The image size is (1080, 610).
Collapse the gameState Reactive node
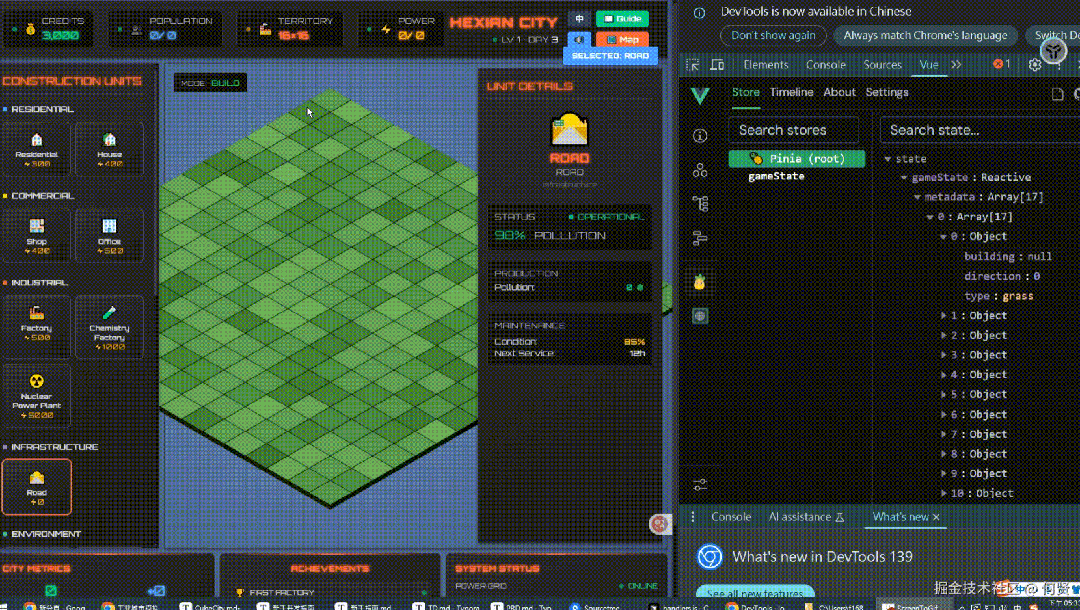tap(904, 178)
